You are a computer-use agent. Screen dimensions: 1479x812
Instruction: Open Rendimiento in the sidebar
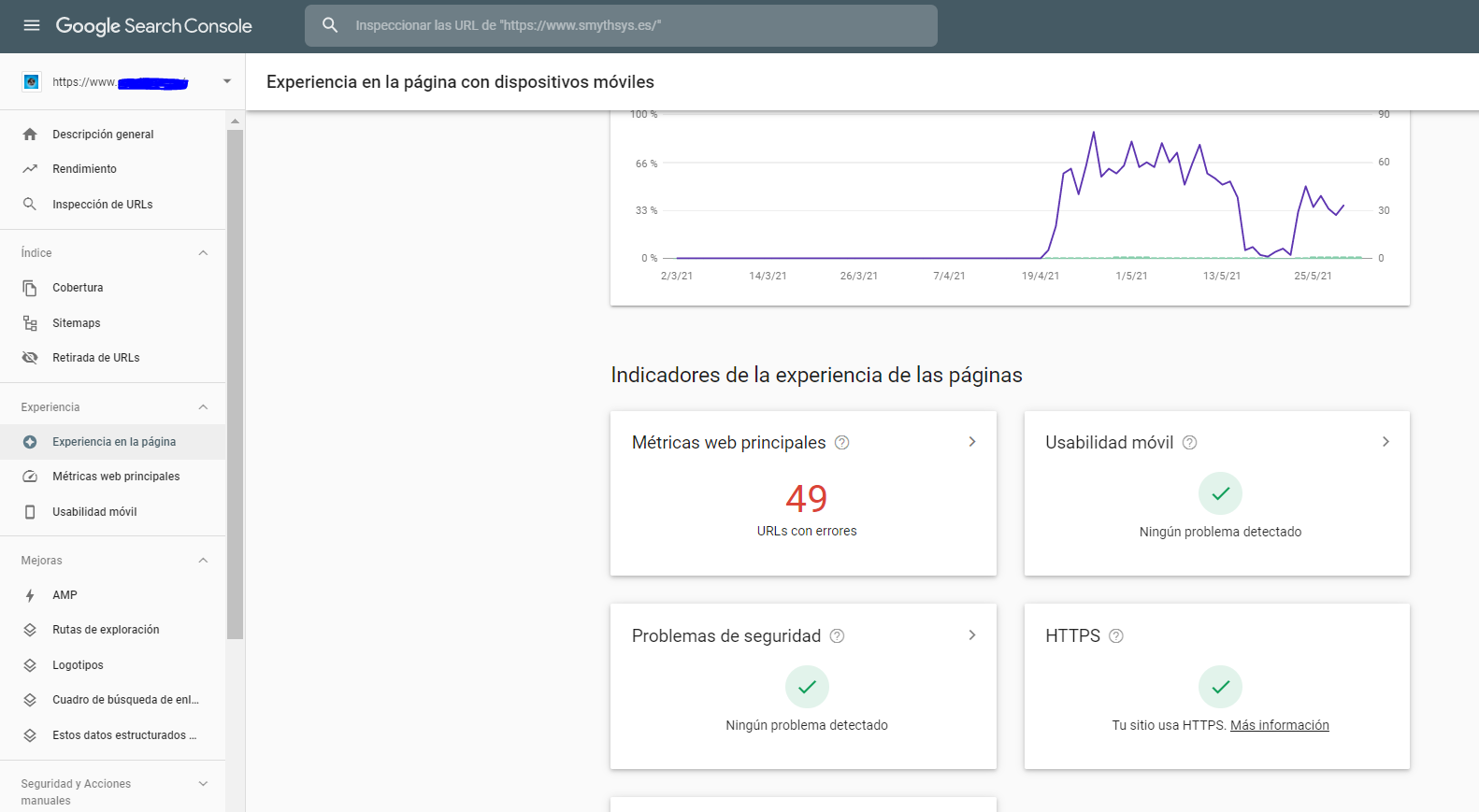coord(84,169)
